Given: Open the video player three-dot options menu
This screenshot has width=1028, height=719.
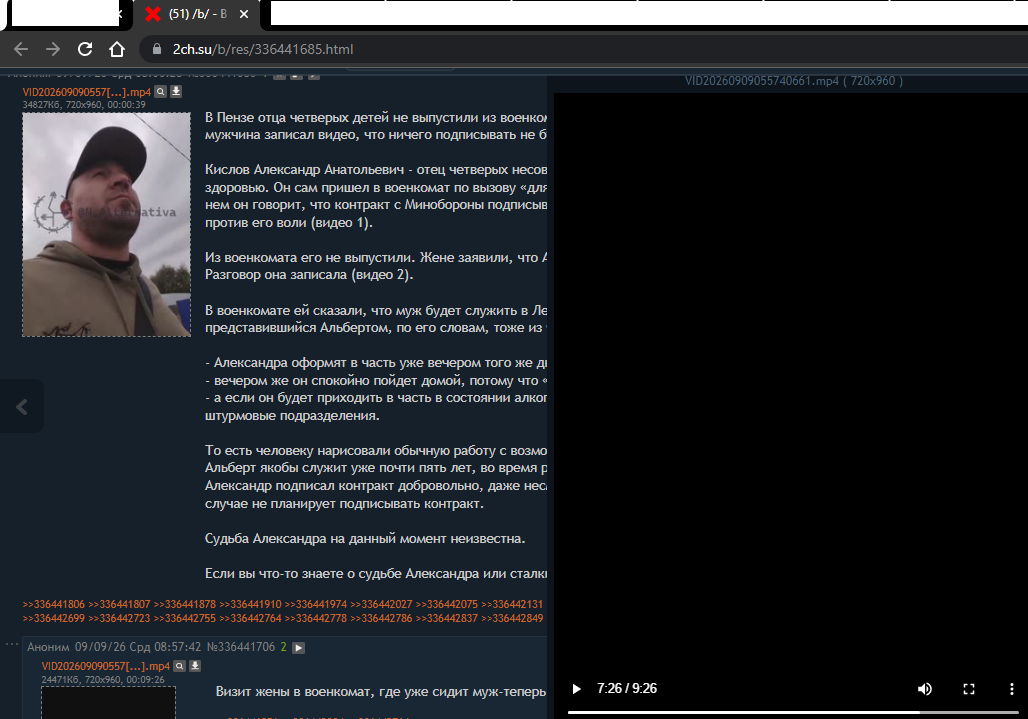Looking at the screenshot, I should point(1012,689).
